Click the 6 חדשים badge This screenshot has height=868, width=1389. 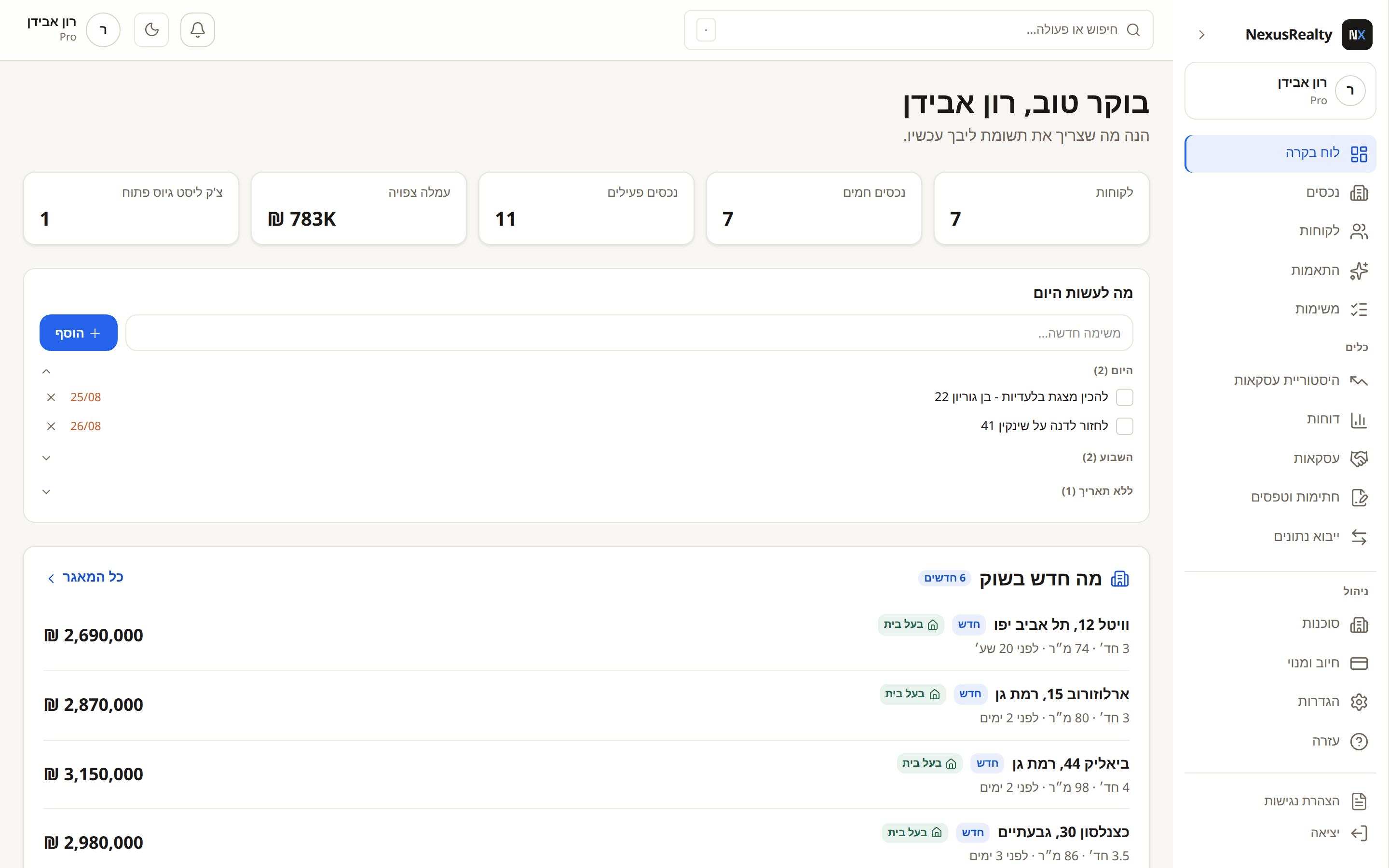click(x=945, y=578)
